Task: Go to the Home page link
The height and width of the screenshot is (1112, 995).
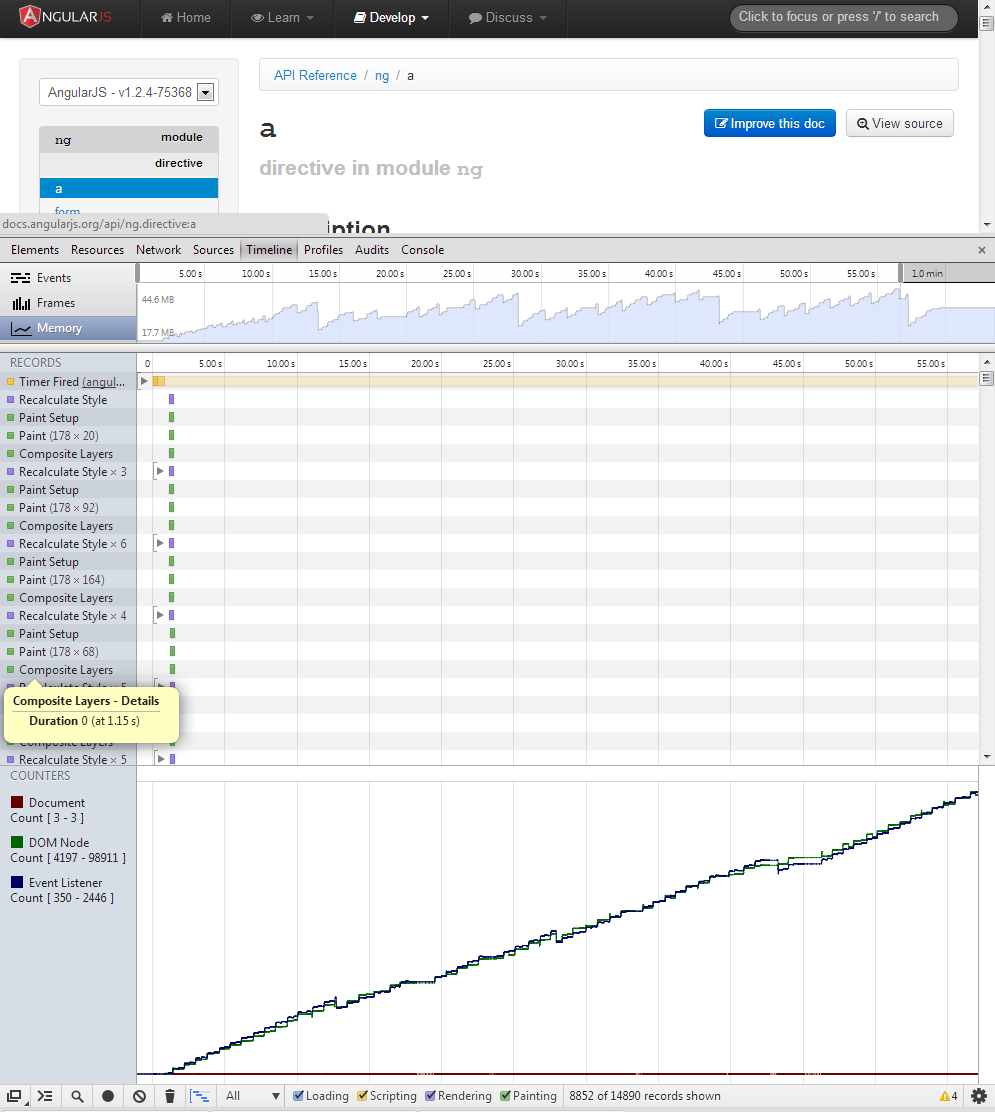Action: click(x=186, y=18)
